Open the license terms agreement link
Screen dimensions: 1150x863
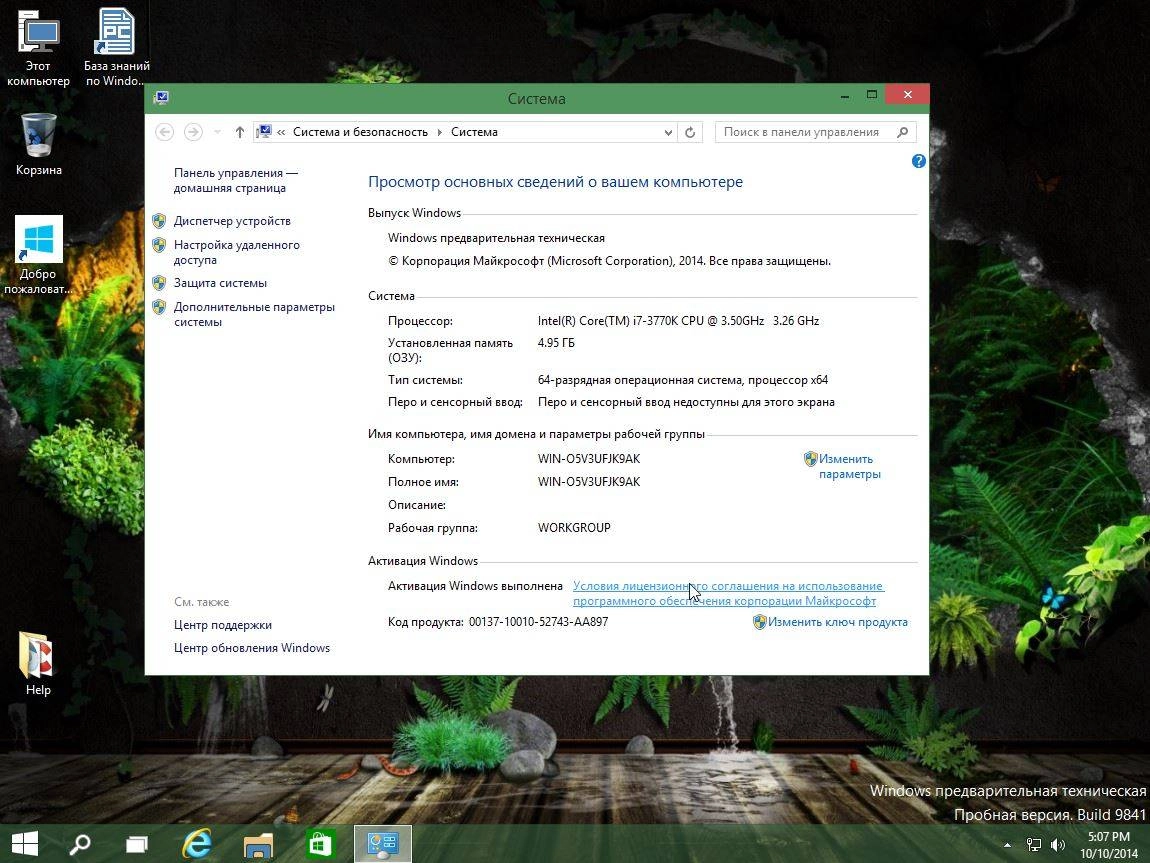[728, 593]
